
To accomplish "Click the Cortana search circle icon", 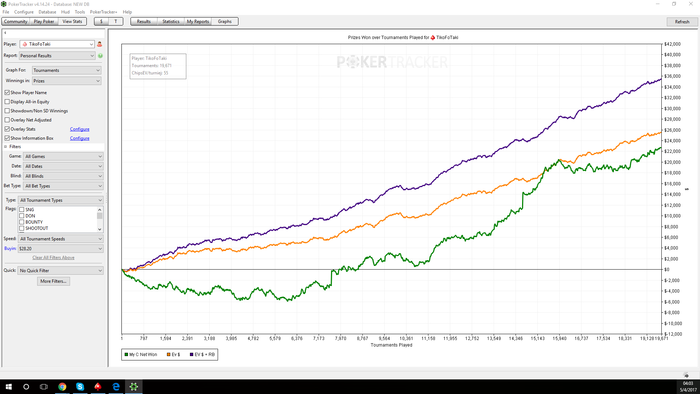I will [26, 387].
